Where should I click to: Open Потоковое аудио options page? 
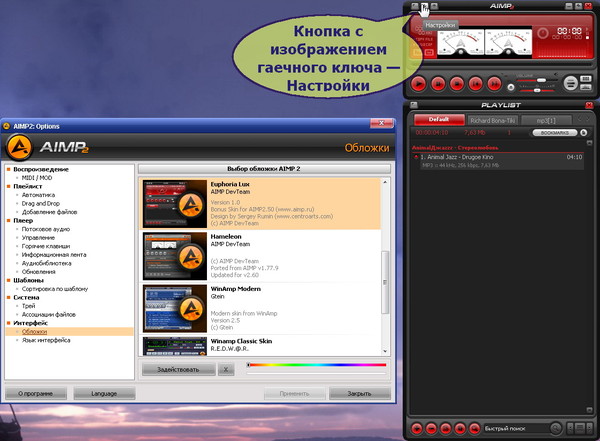pos(46,229)
